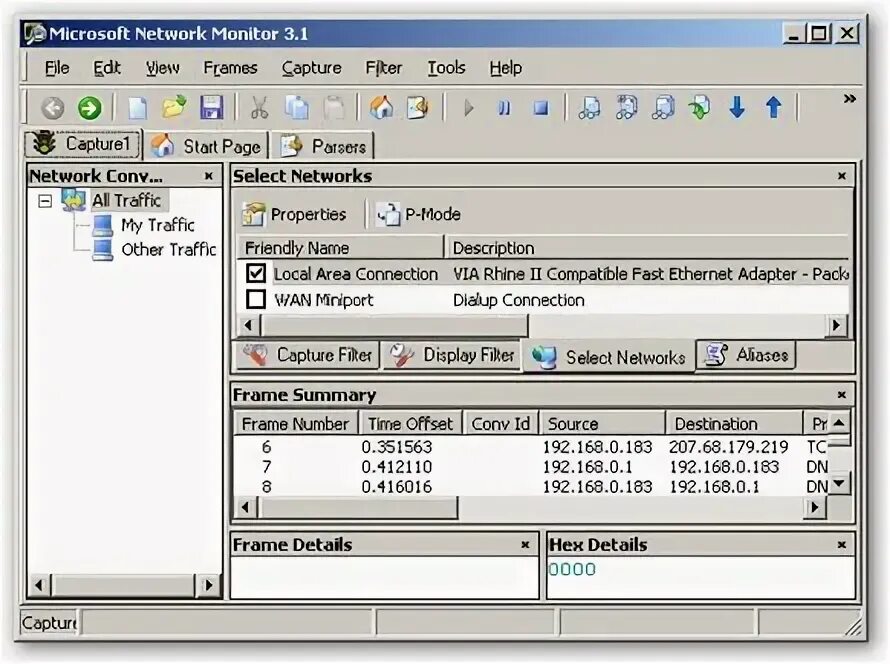This screenshot has width=890, height=664.
Task: Open a capture file with folder icon
Action: click(x=174, y=107)
